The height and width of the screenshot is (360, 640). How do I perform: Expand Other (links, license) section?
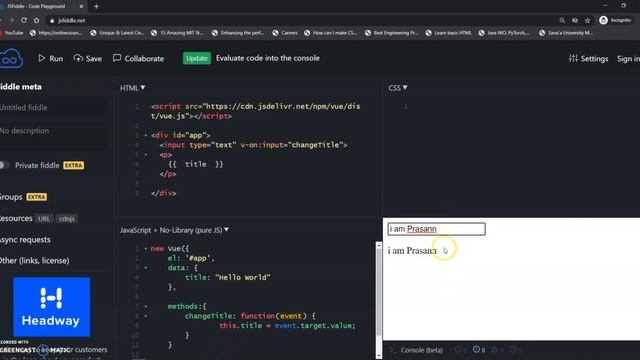(35, 261)
